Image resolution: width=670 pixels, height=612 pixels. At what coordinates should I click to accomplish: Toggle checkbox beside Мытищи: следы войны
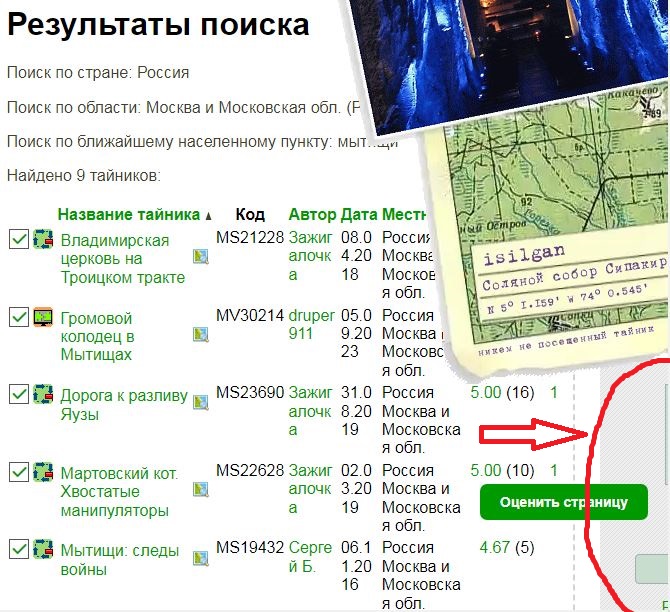coord(18,549)
